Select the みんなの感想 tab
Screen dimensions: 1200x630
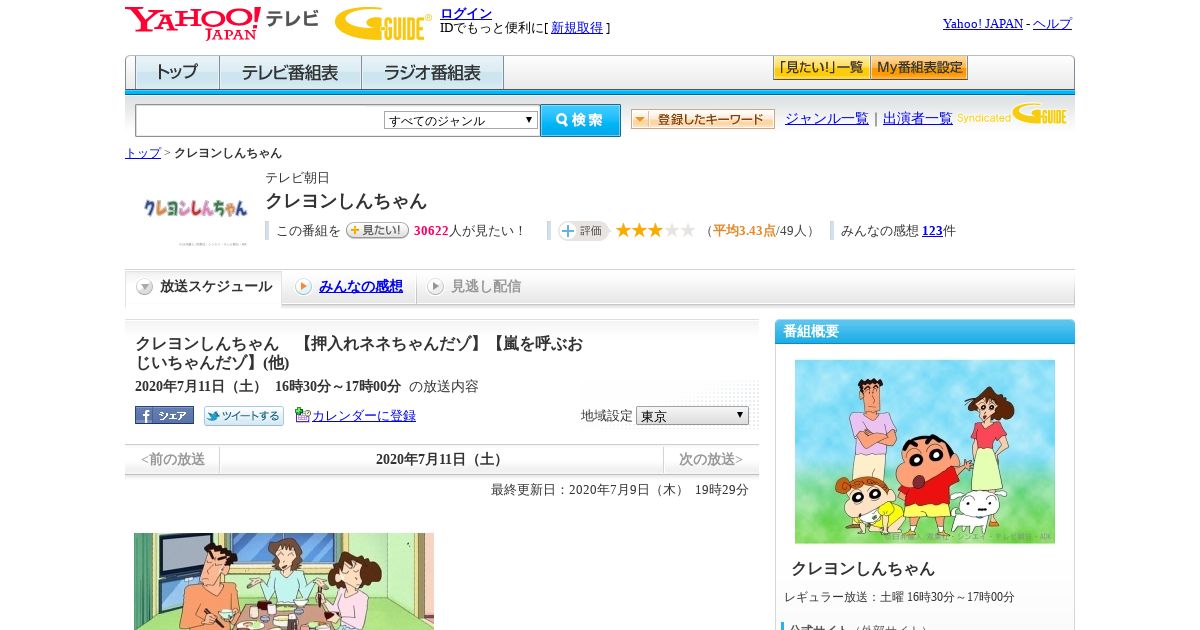pyautogui.click(x=349, y=287)
